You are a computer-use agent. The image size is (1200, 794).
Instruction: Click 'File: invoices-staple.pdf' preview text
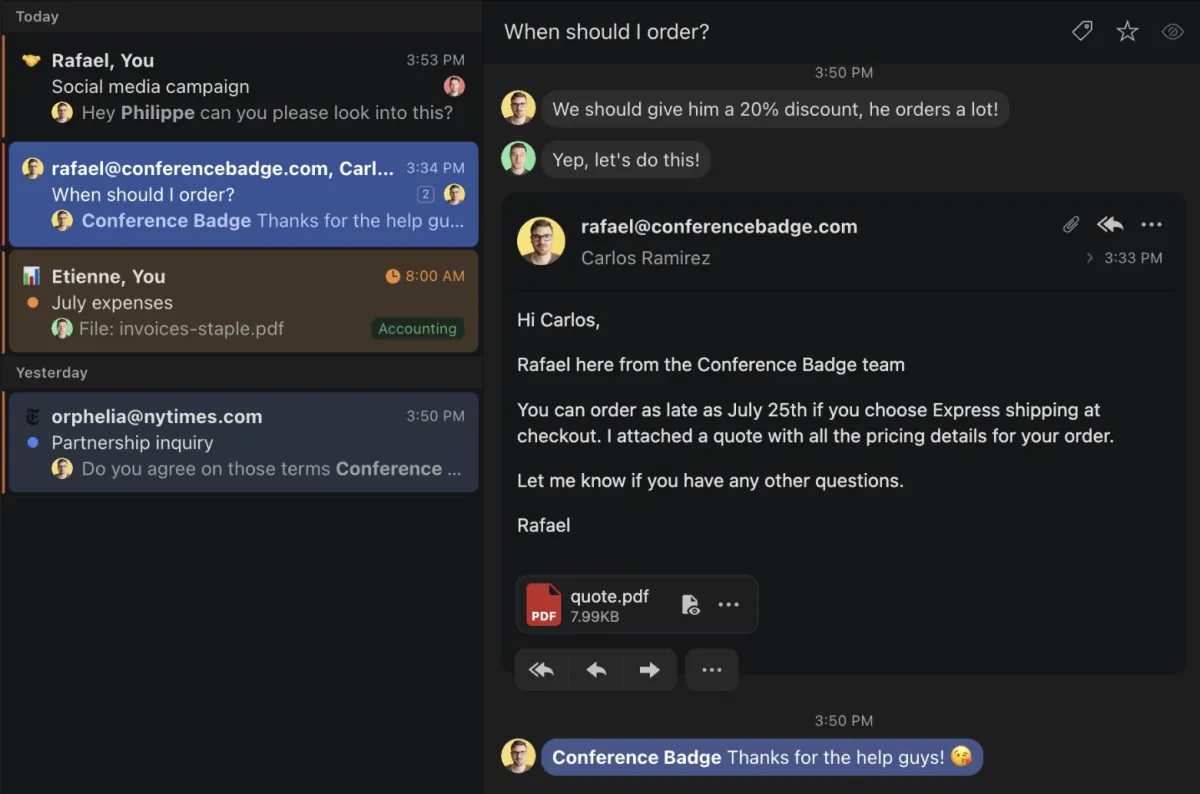click(x=182, y=328)
